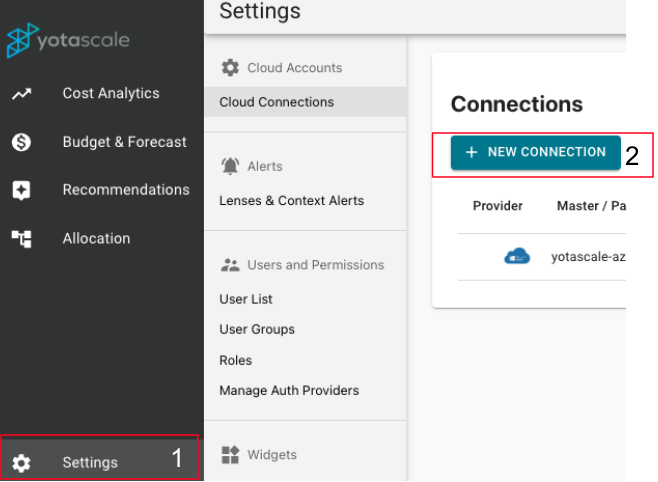
Task: Open the Allocation sidebar item
Action: (96, 238)
